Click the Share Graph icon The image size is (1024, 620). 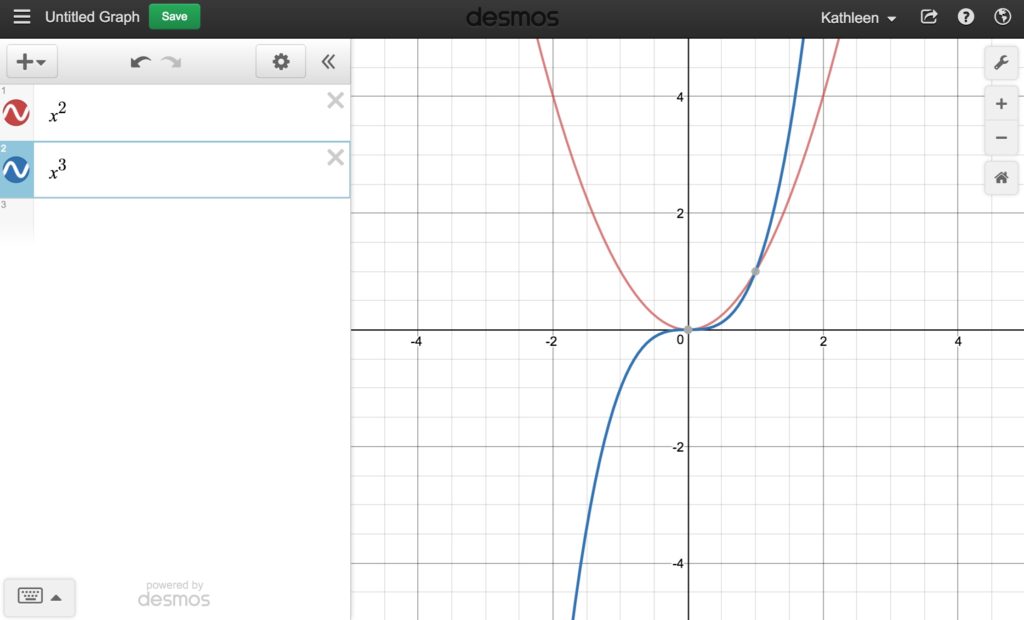[929, 17]
